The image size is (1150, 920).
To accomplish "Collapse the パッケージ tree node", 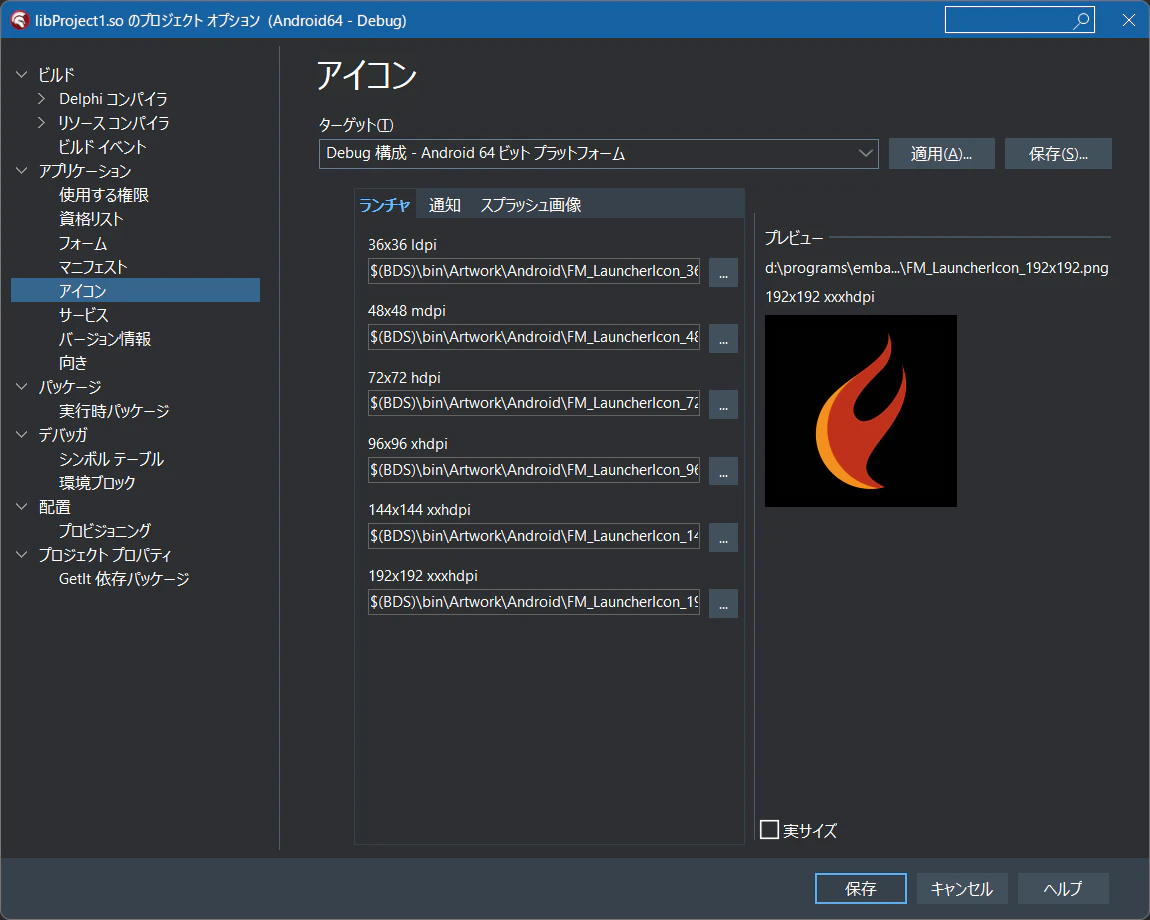I will [22, 386].
